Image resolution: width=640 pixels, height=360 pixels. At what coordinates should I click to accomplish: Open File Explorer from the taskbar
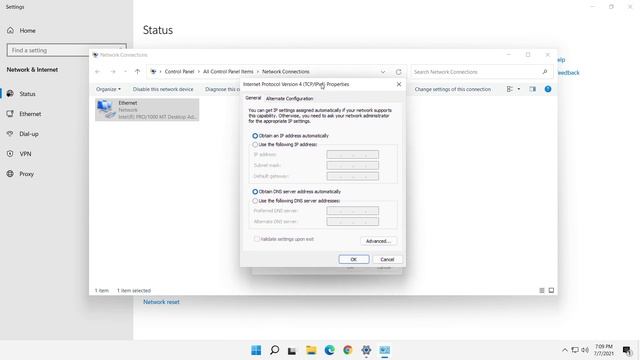311,350
